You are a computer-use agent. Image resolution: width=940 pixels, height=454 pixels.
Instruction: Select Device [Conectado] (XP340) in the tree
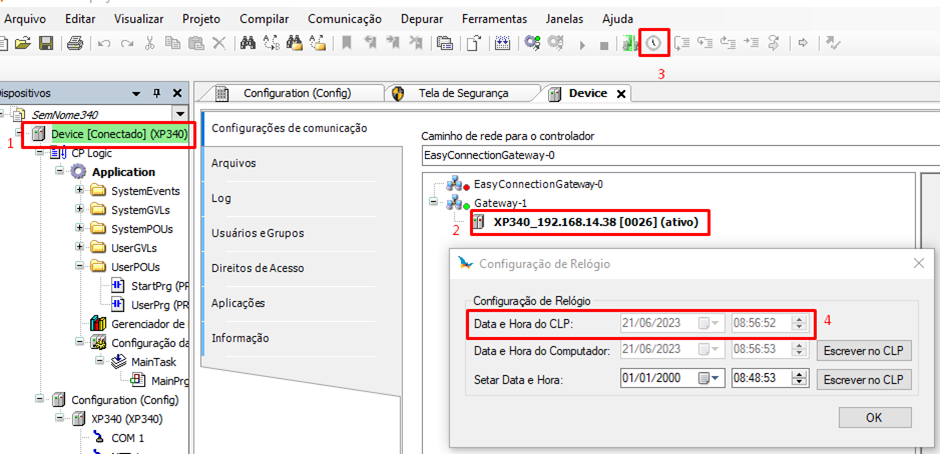pos(118,134)
